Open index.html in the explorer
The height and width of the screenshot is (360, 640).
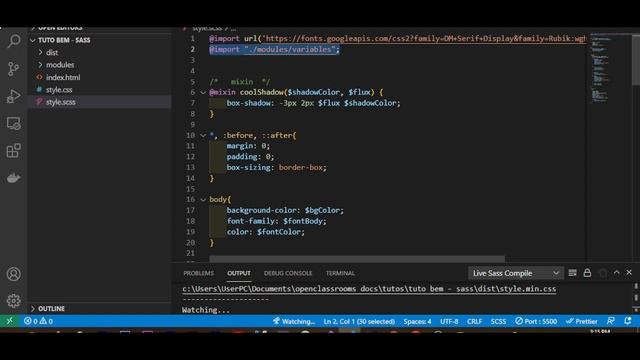(63, 77)
